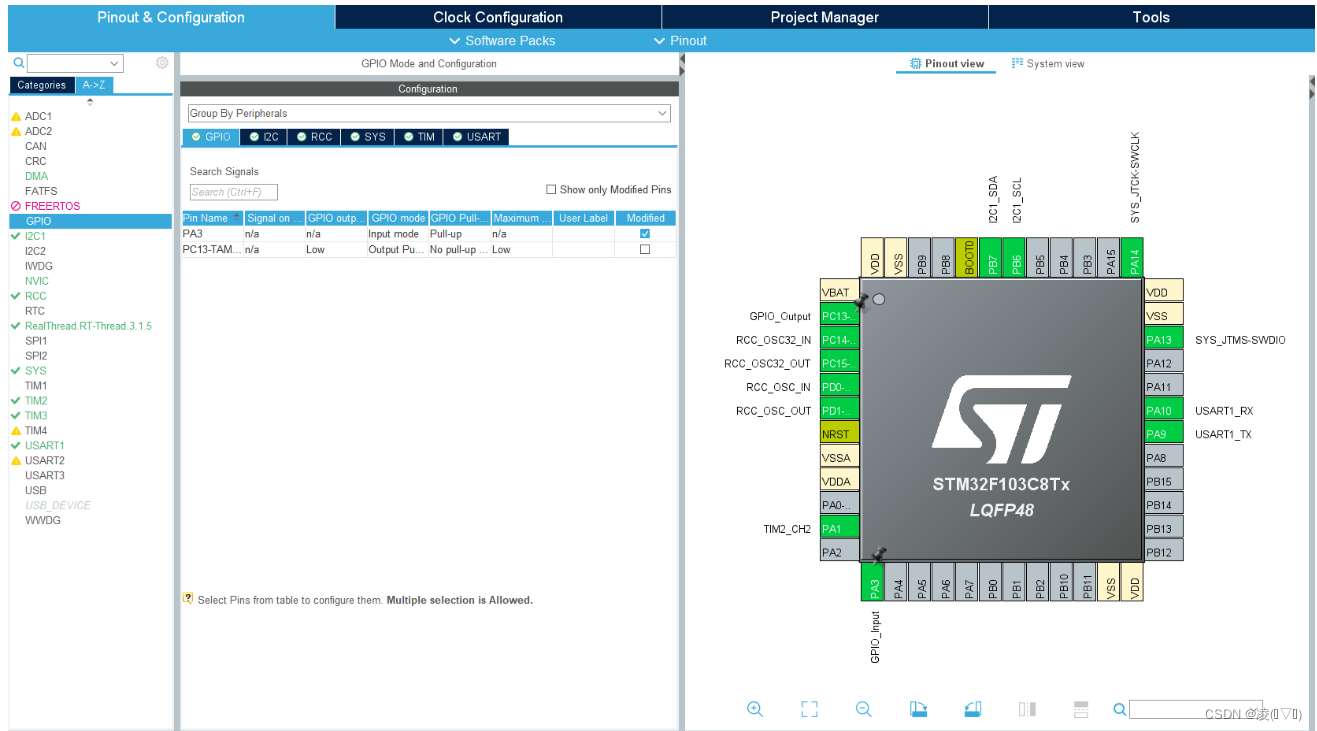1317x731 pixels.
Task: Open the RCC configuration tab
Action: [314, 137]
